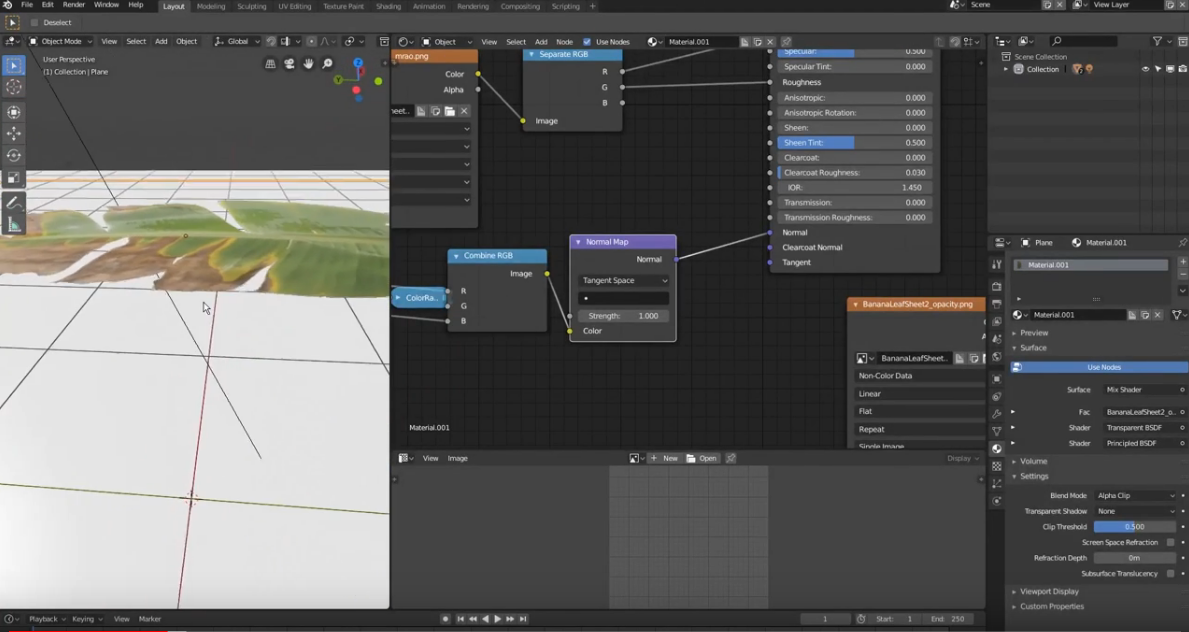Open the Blend Mode dropdown showing Alpha Clip
Screen dimensions: 1189x632
(x=1136, y=495)
